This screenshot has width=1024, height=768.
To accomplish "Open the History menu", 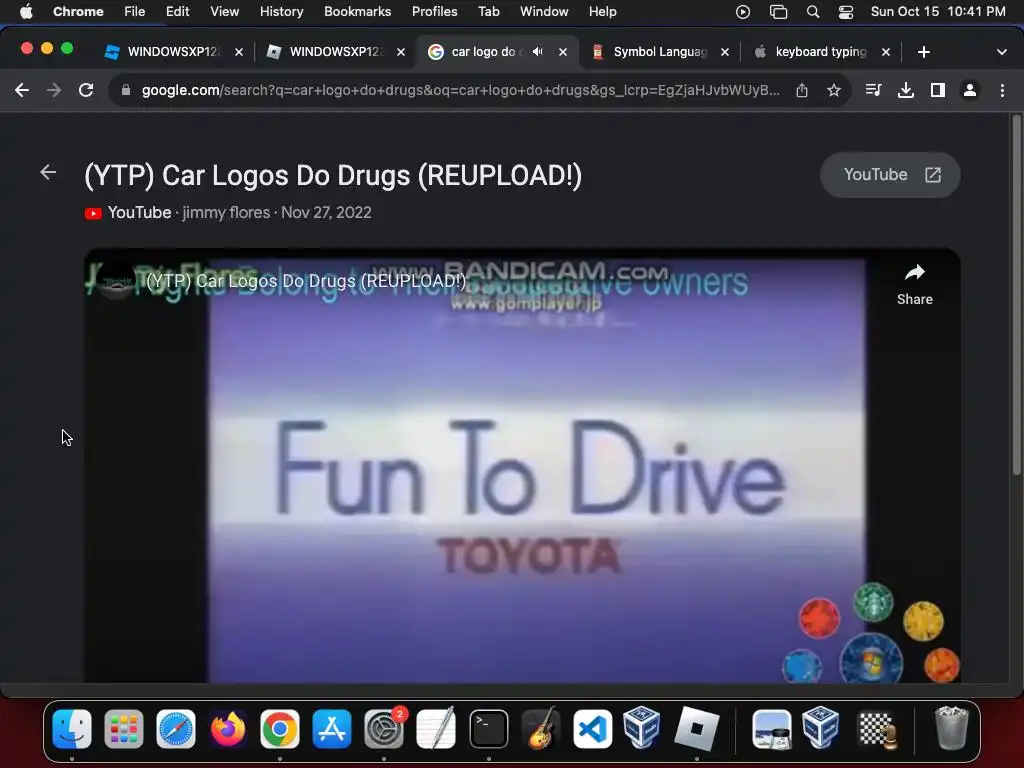I will point(281,11).
